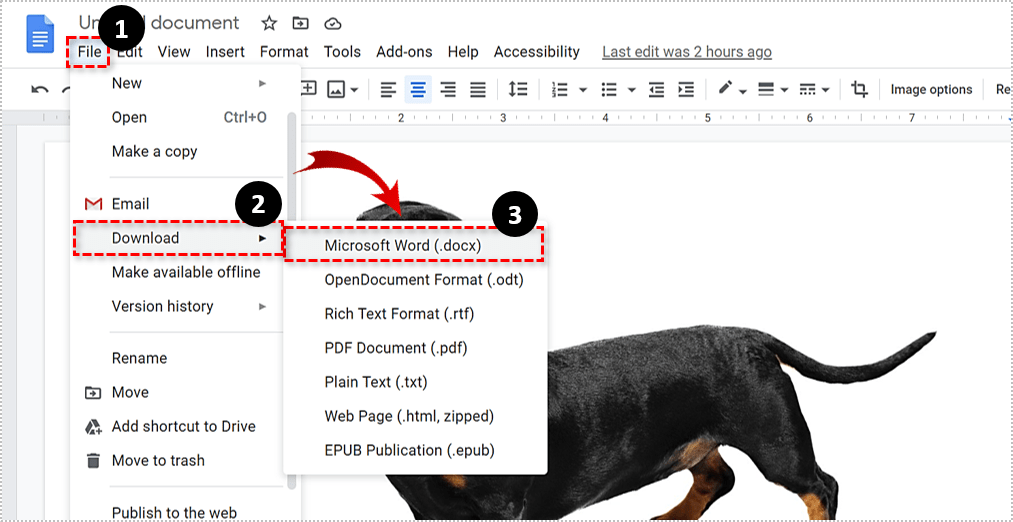Choose Microsoft Word (.docx) download format
Image resolution: width=1013 pixels, height=522 pixels.
tap(402, 245)
